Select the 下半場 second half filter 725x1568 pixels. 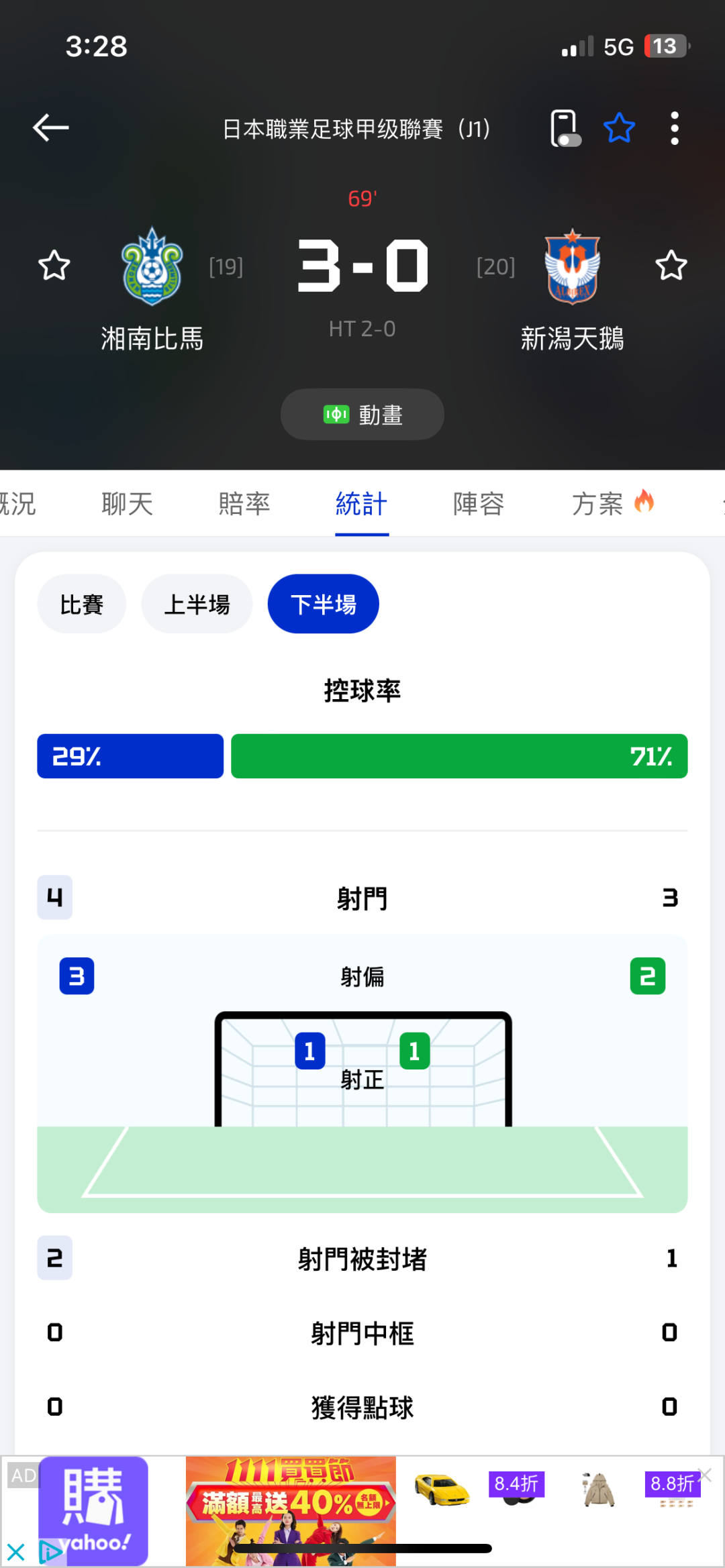click(323, 604)
